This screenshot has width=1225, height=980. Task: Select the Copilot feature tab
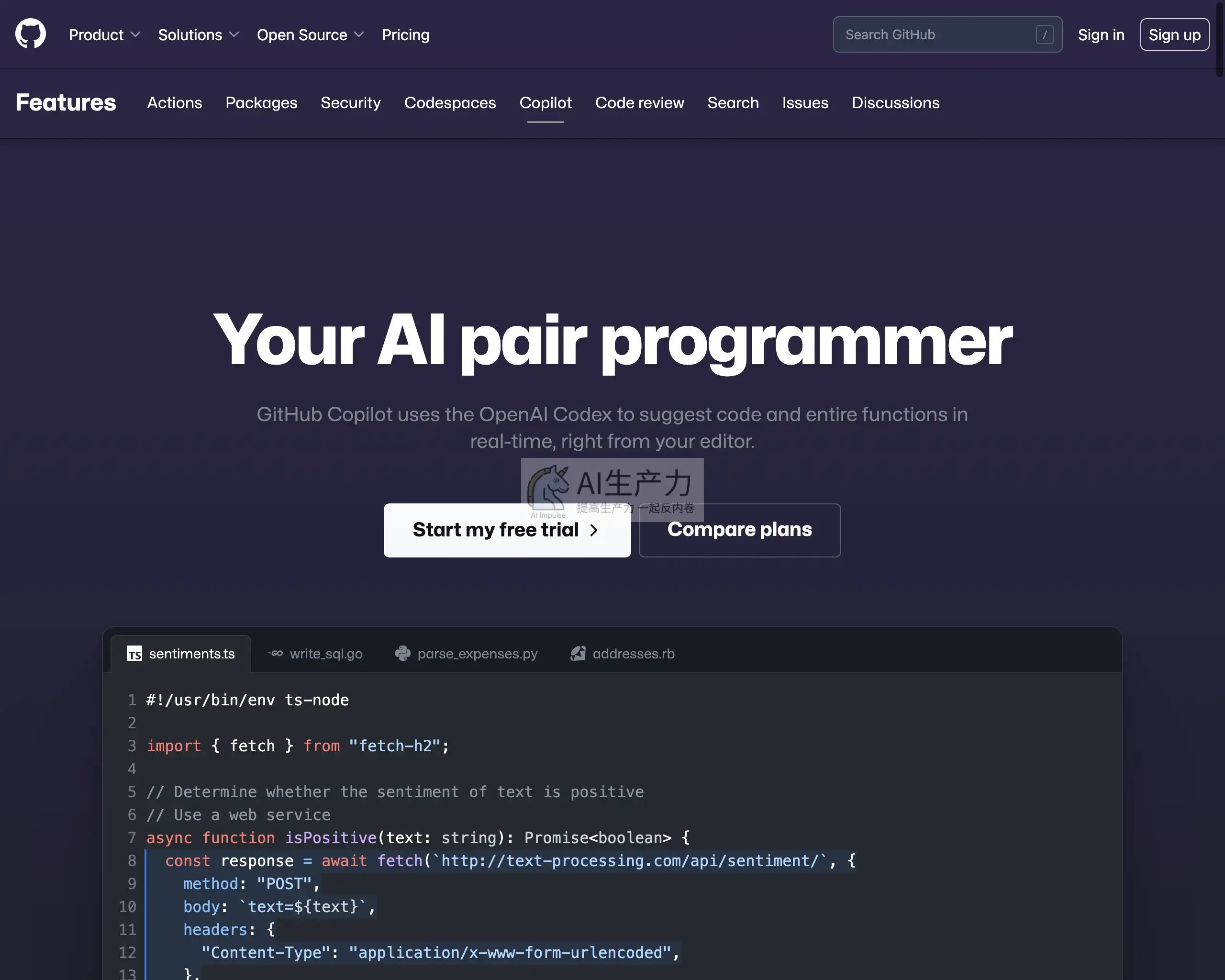pyautogui.click(x=546, y=103)
